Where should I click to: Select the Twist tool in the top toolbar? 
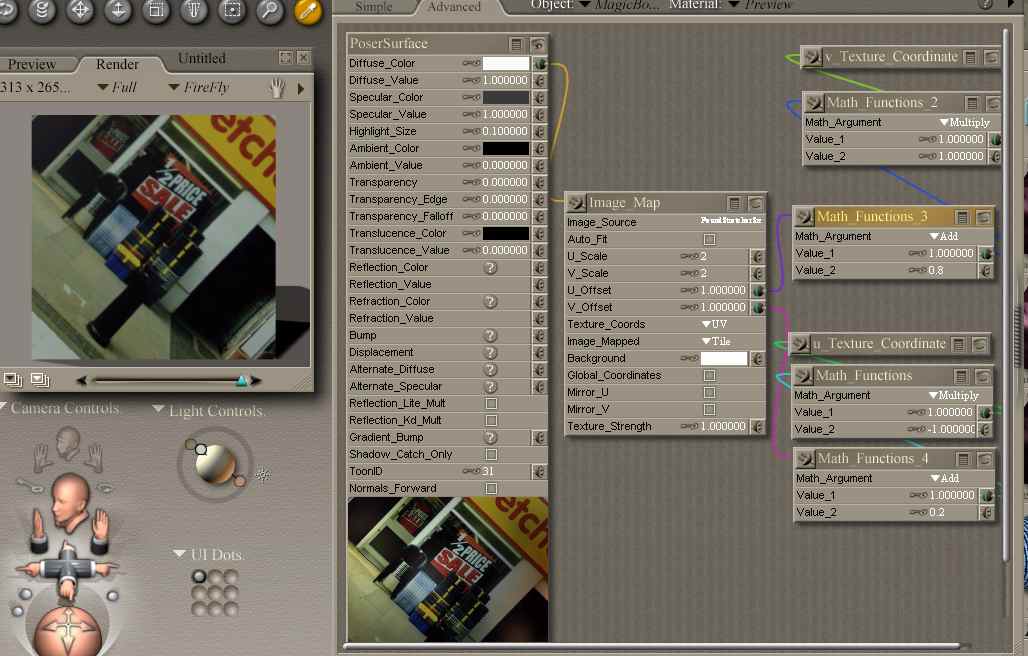point(42,11)
